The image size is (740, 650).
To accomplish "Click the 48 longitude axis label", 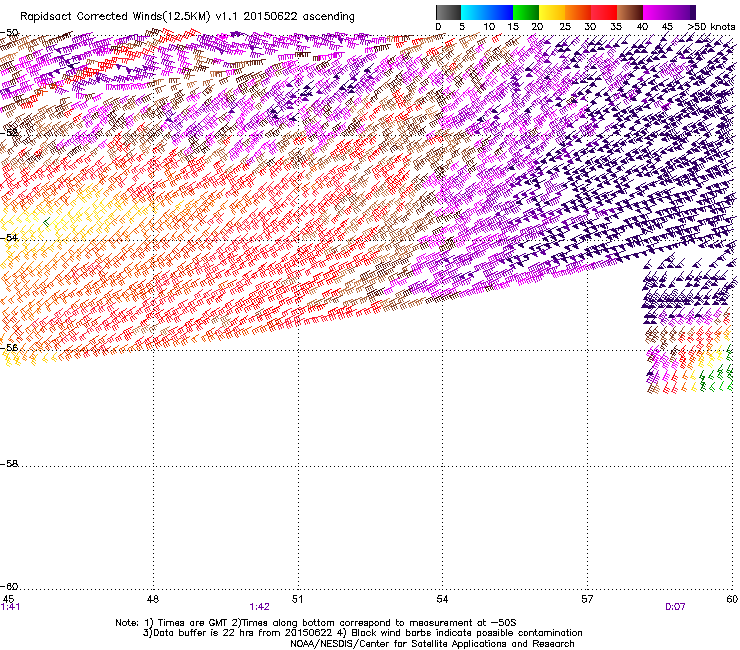I will pos(153,599).
